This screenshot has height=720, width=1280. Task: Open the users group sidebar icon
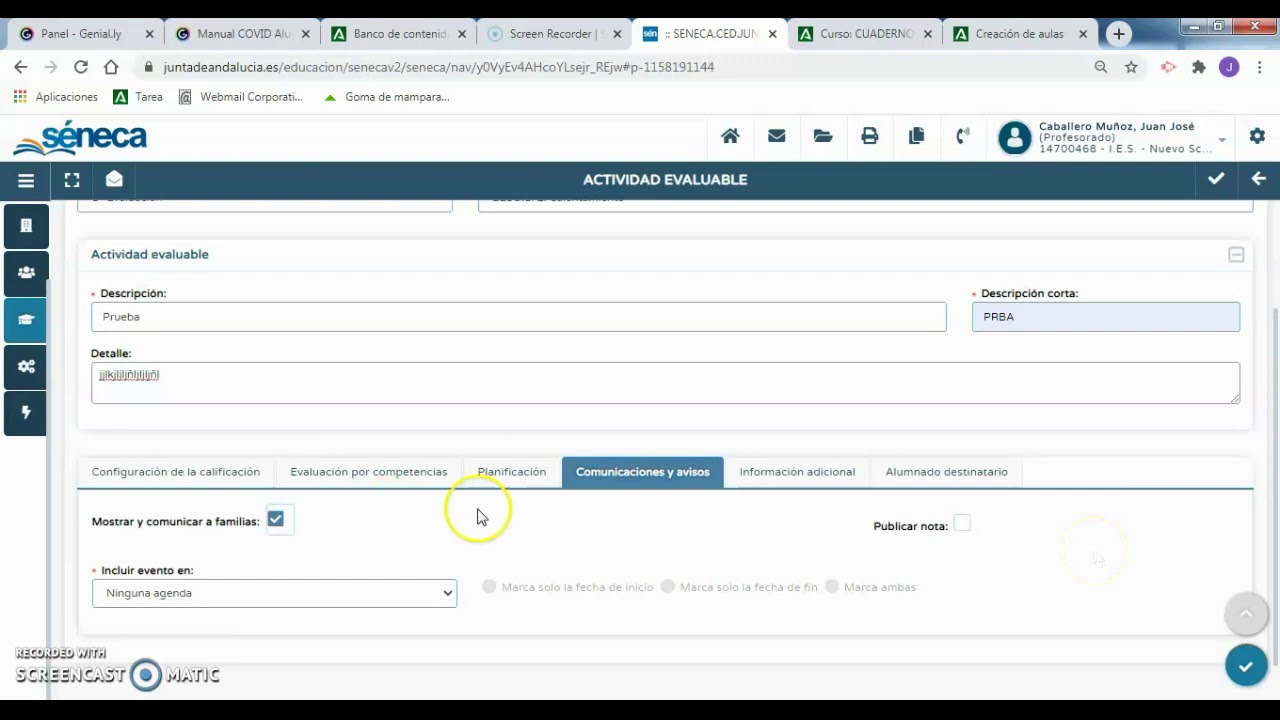click(x=26, y=272)
